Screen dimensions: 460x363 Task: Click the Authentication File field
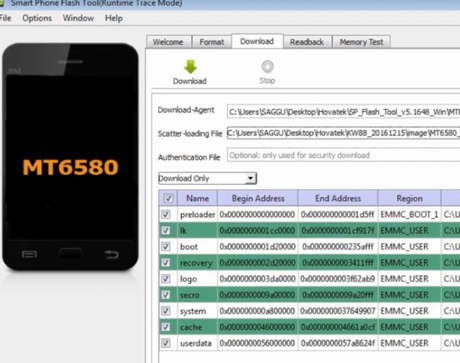[343, 155]
